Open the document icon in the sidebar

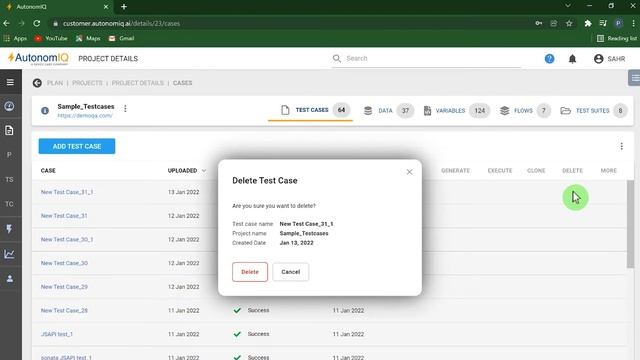9,131
